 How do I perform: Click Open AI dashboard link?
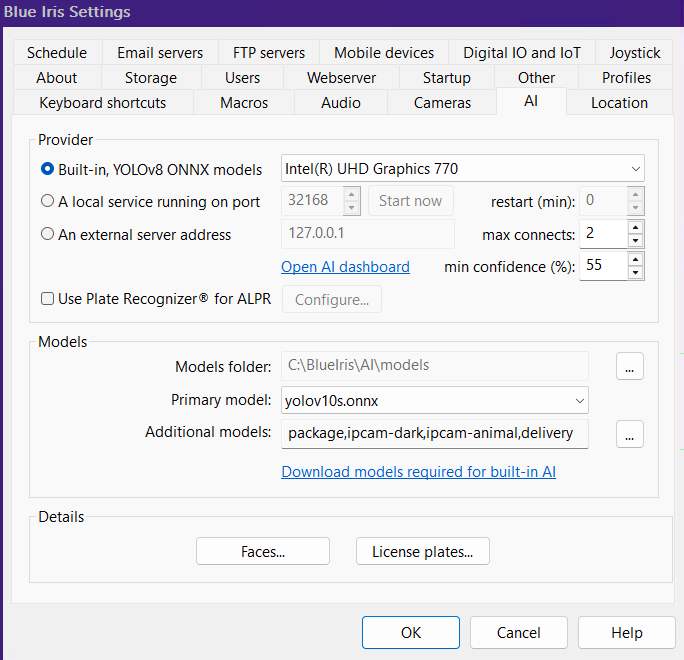(x=345, y=267)
